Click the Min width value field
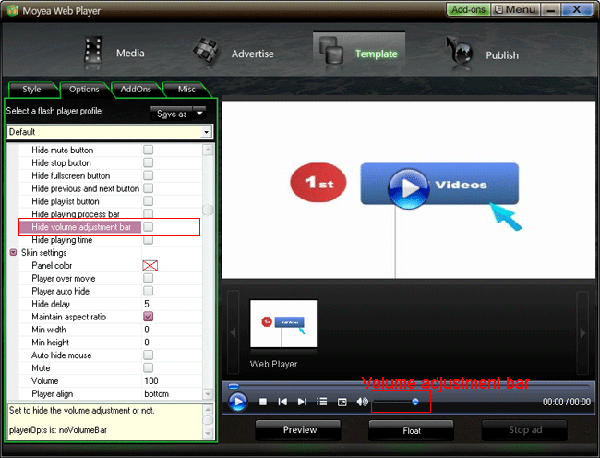The height and width of the screenshot is (458, 600). pyautogui.click(x=171, y=329)
